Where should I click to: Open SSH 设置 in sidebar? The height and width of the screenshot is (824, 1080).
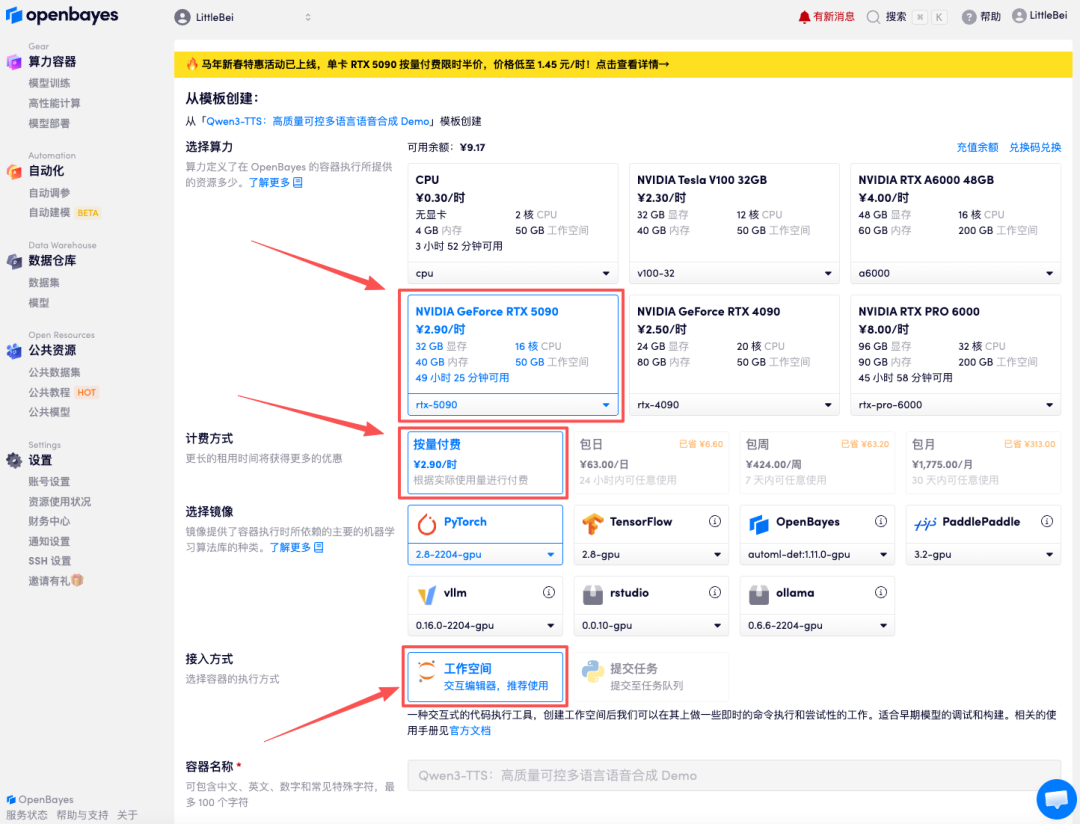click(50, 561)
